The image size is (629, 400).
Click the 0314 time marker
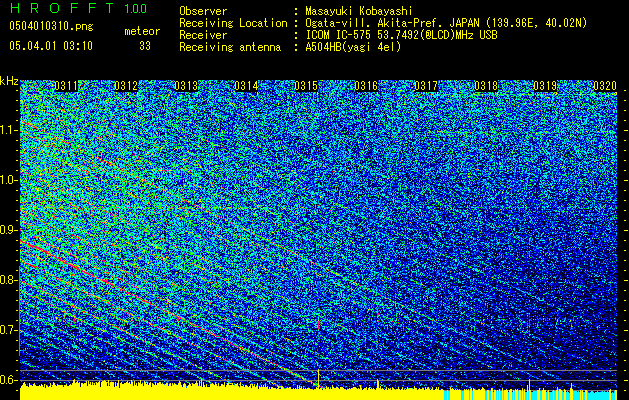click(246, 86)
